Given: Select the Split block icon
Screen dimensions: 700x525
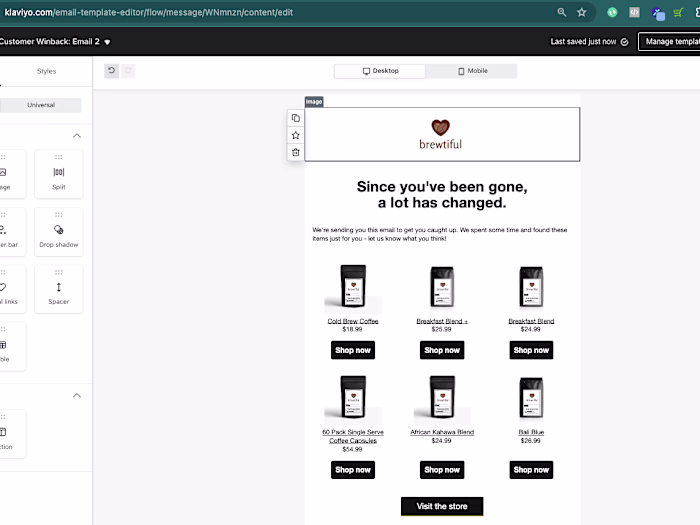Looking at the screenshot, I should pyautogui.click(x=59, y=174).
